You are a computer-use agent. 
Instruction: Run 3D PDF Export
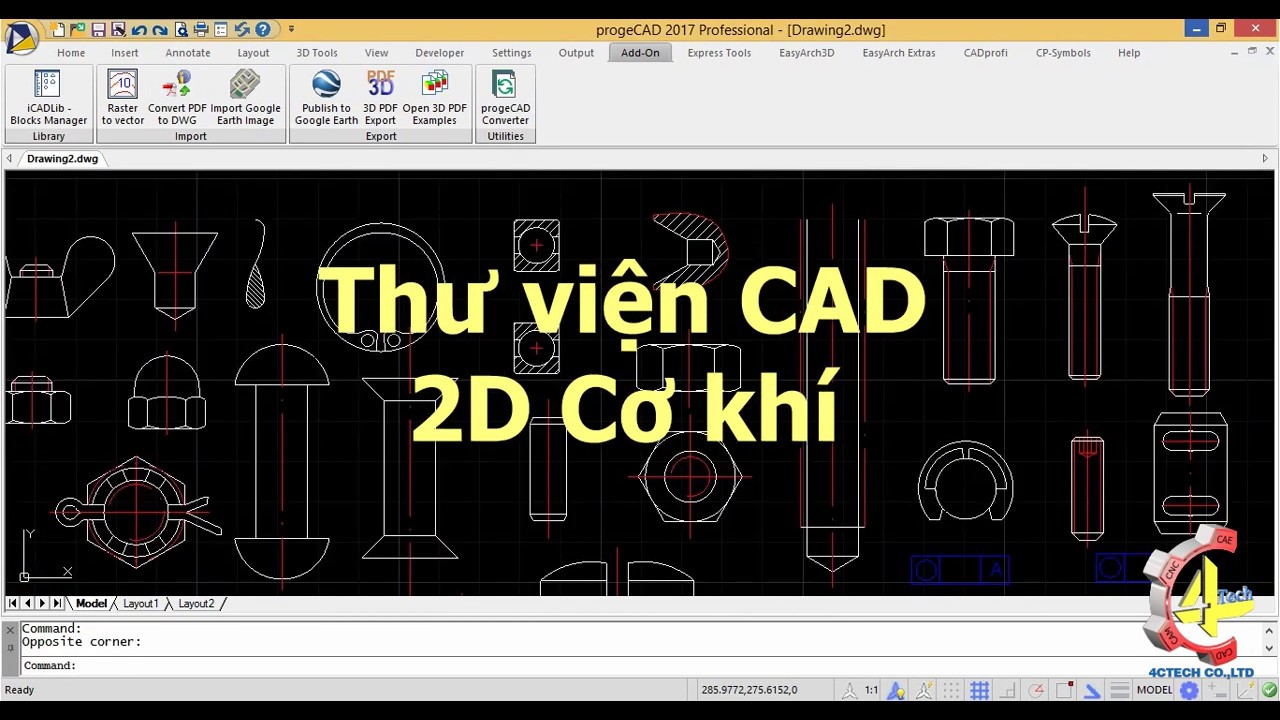point(380,97)
